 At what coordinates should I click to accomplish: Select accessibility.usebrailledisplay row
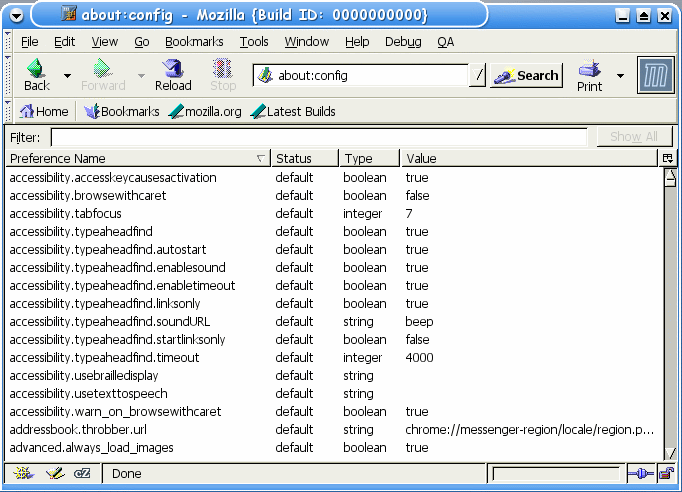[334, 376]
